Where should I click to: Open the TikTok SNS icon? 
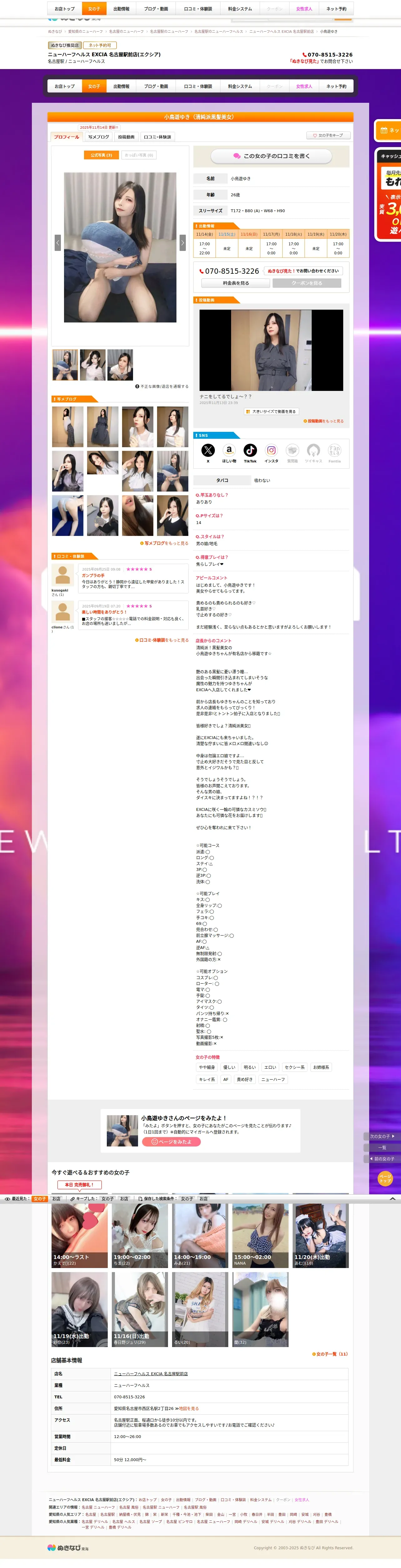[x=250, y=450]
